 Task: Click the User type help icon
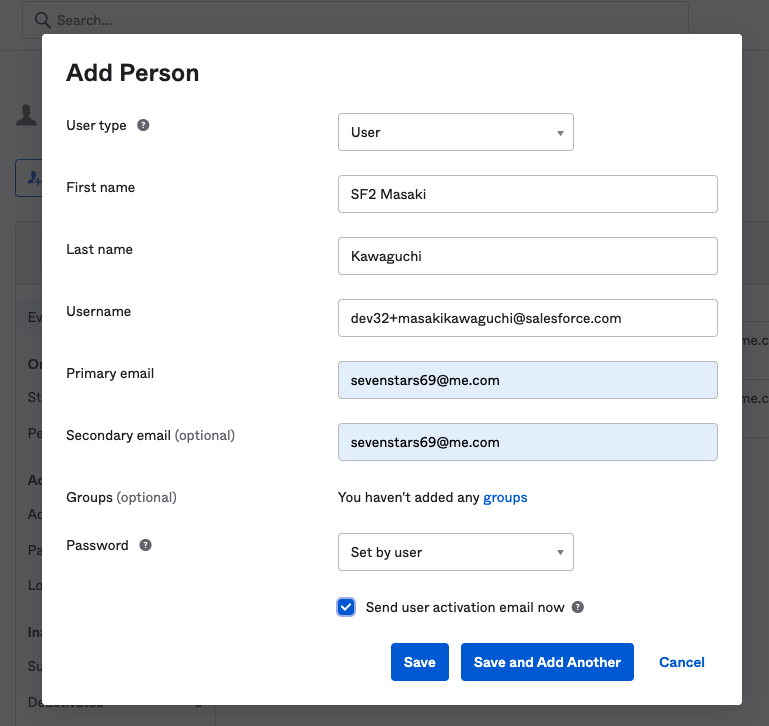tap(143, 126)
